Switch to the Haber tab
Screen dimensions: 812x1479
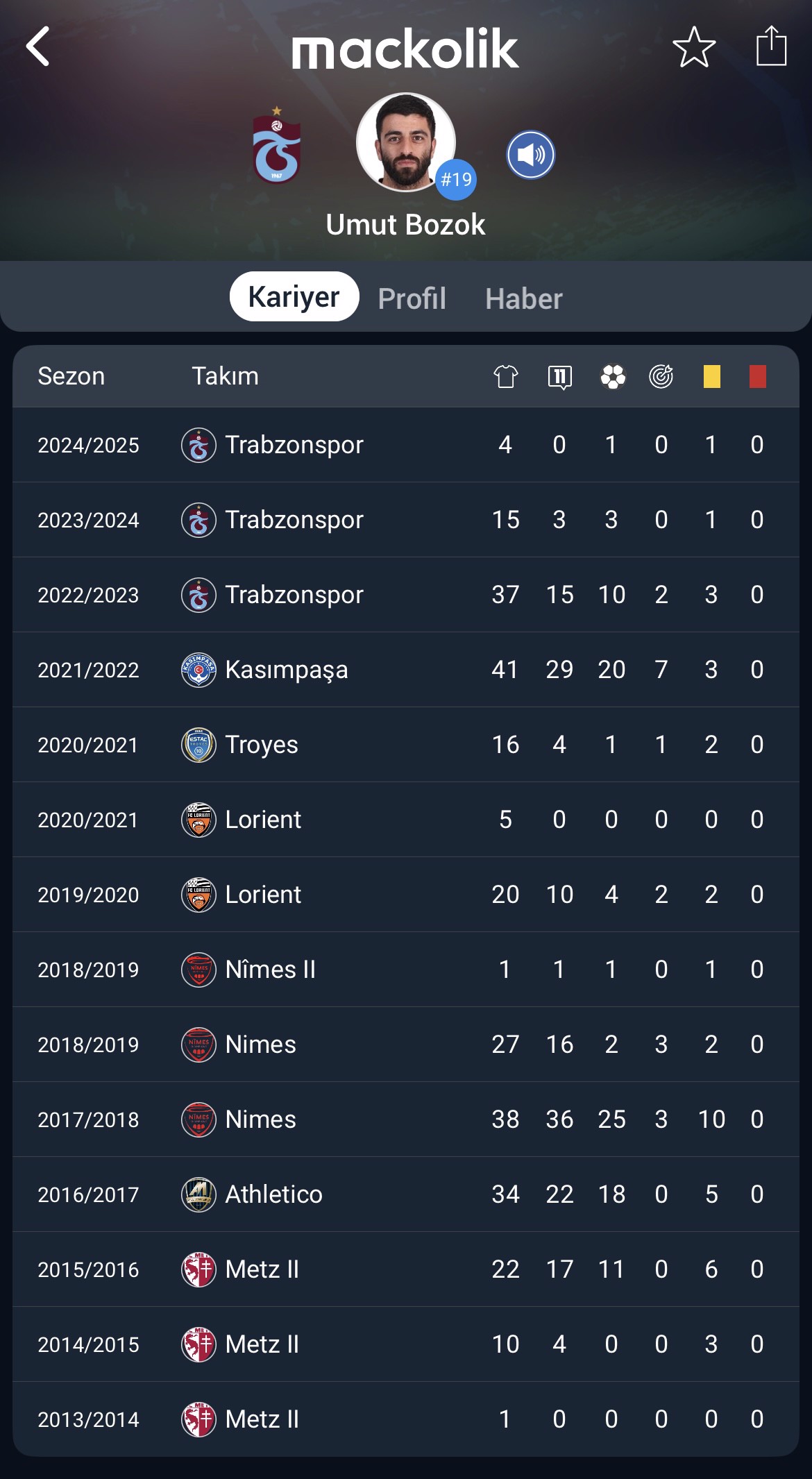524,298
